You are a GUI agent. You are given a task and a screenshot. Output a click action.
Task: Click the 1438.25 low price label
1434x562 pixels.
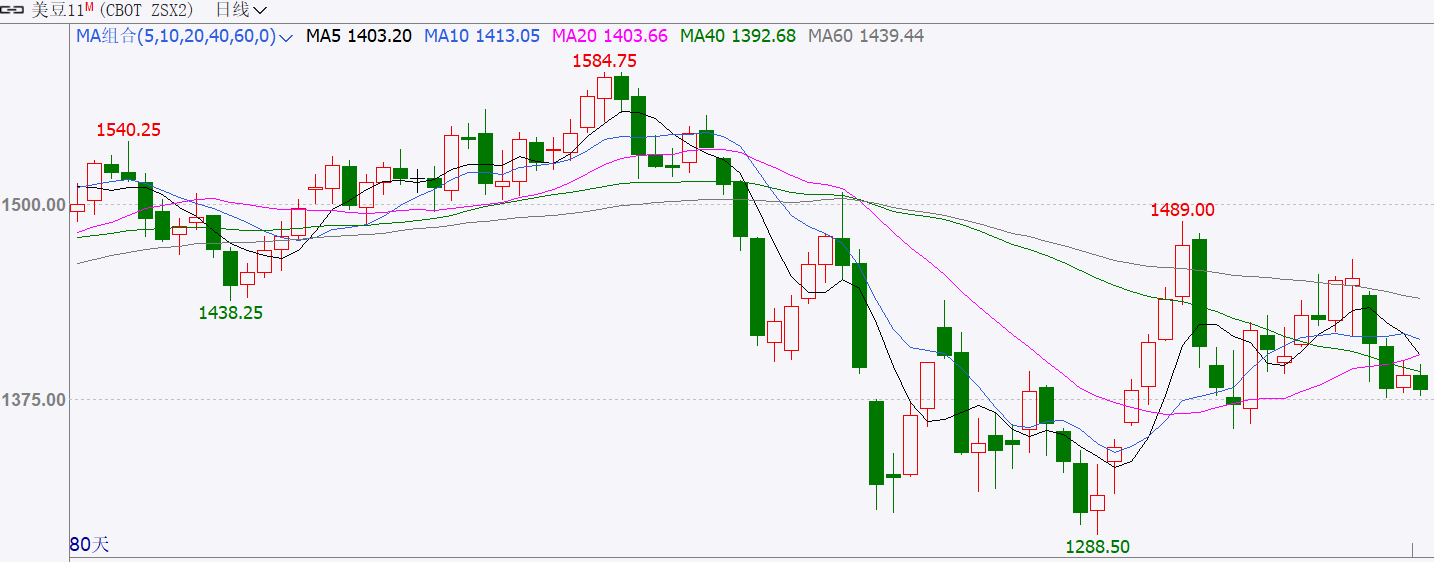click(x=230, y=312)
